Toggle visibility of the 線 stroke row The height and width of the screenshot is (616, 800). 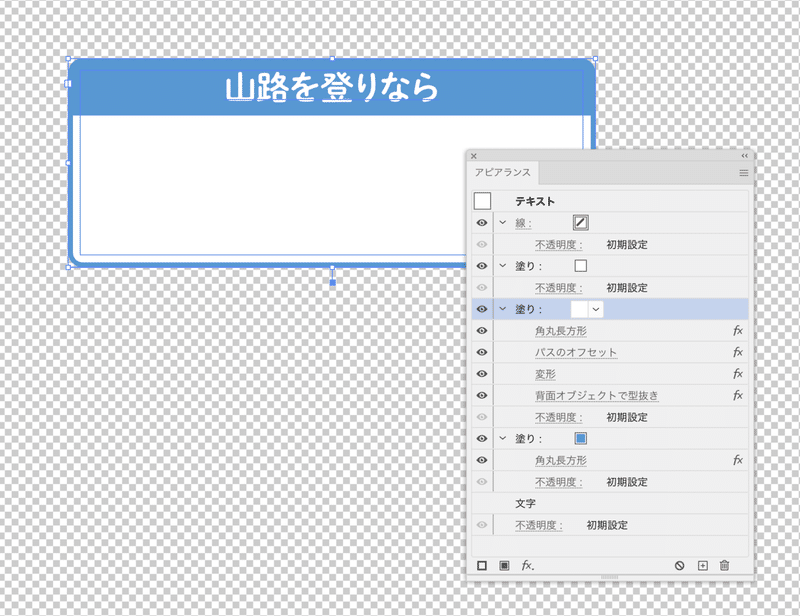(x=482, y=223)
